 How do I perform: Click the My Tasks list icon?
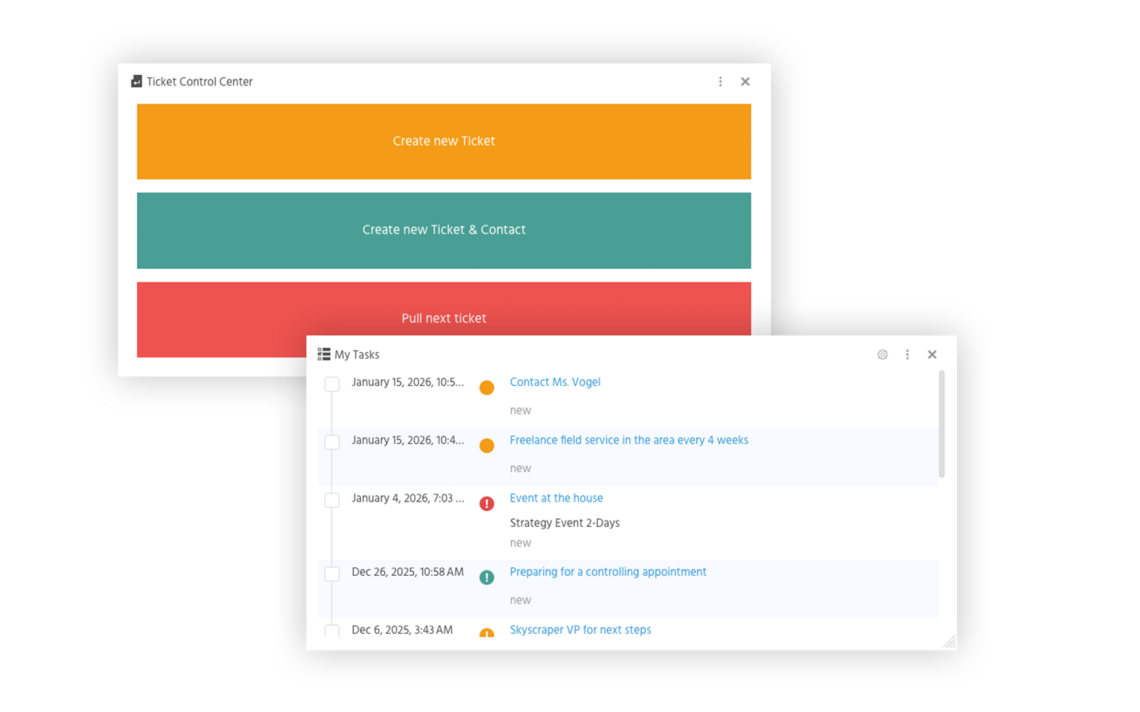click(324, 354)
